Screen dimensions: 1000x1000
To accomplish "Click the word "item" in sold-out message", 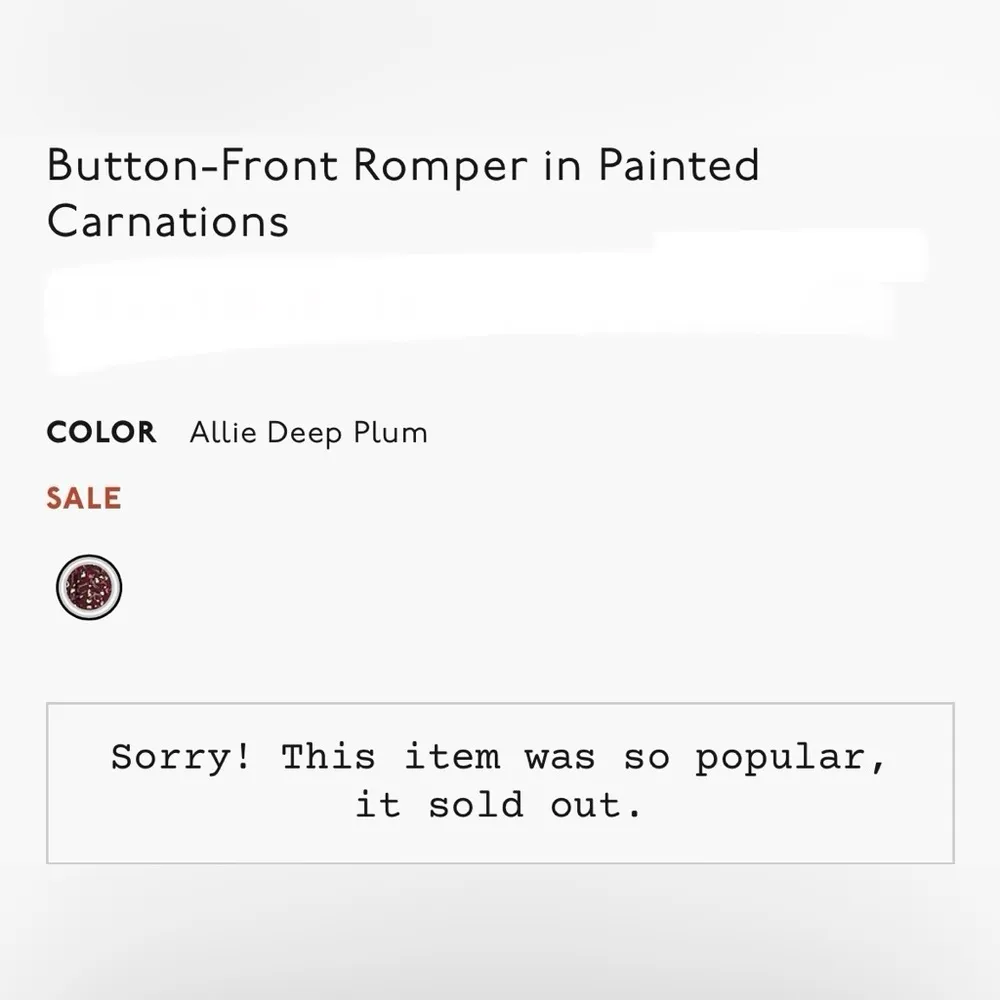I will [x=451, y=757].
